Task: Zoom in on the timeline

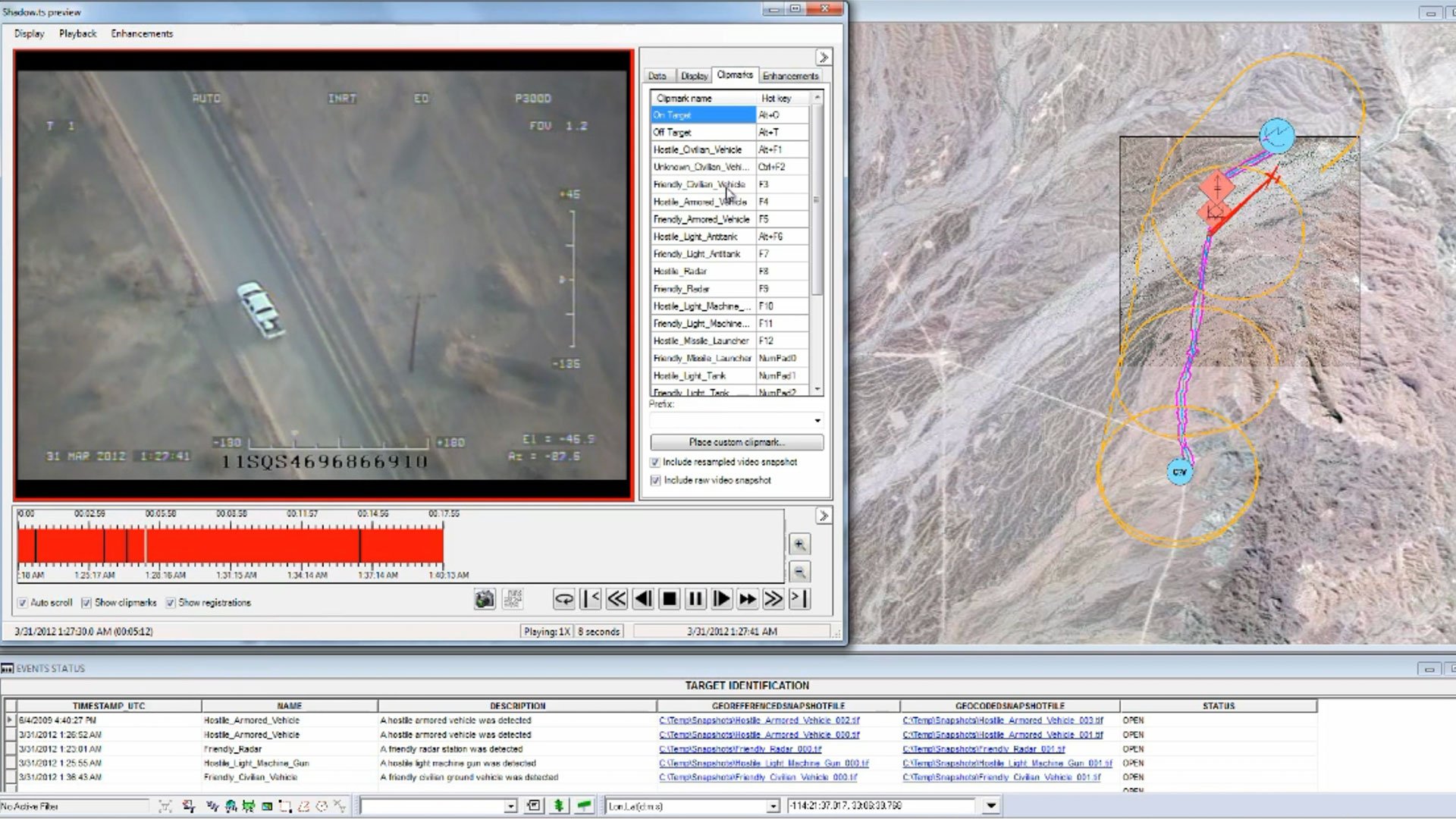Action: [x=799, y=544]
